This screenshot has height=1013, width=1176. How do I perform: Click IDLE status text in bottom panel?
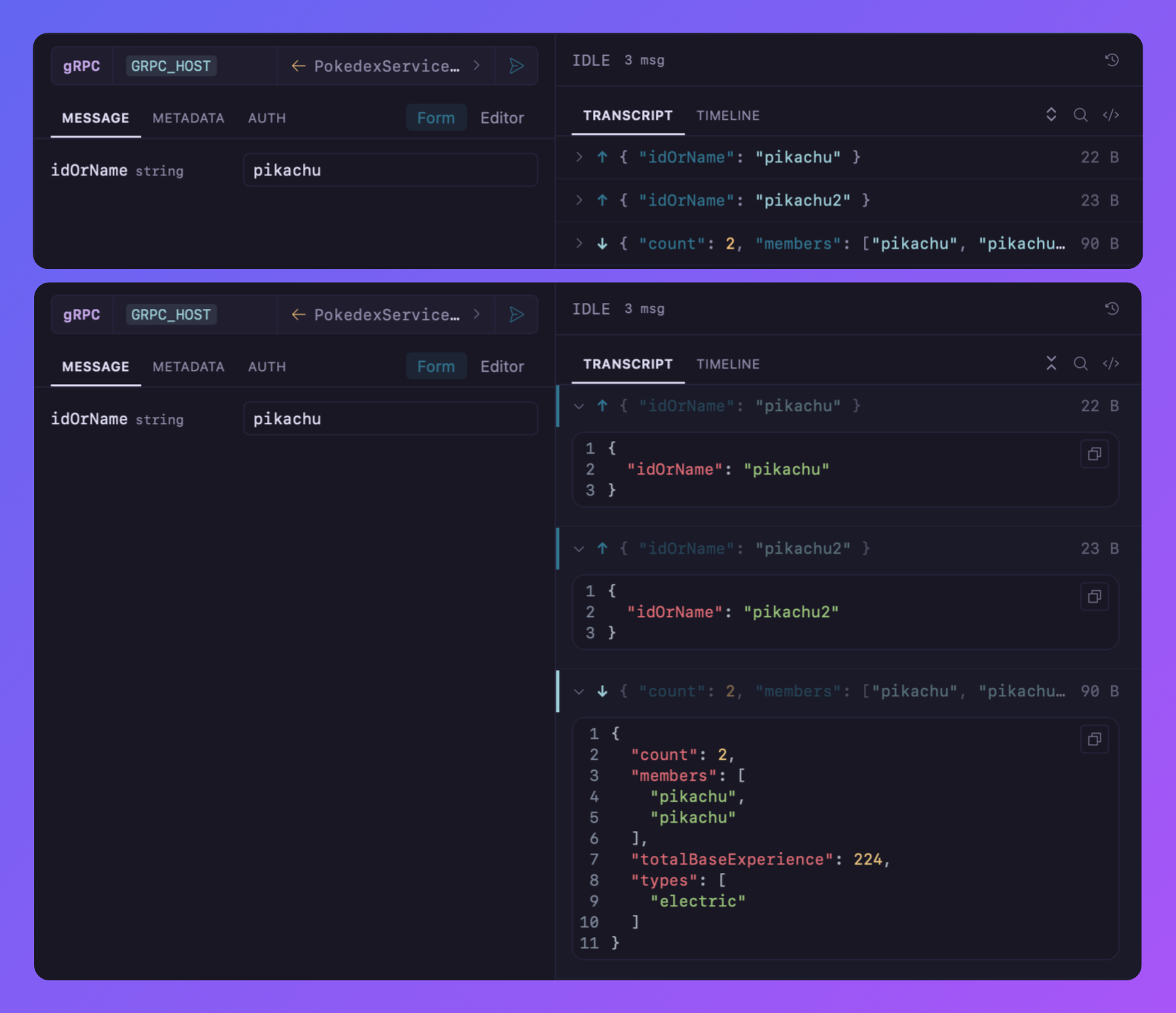point(591,309)
